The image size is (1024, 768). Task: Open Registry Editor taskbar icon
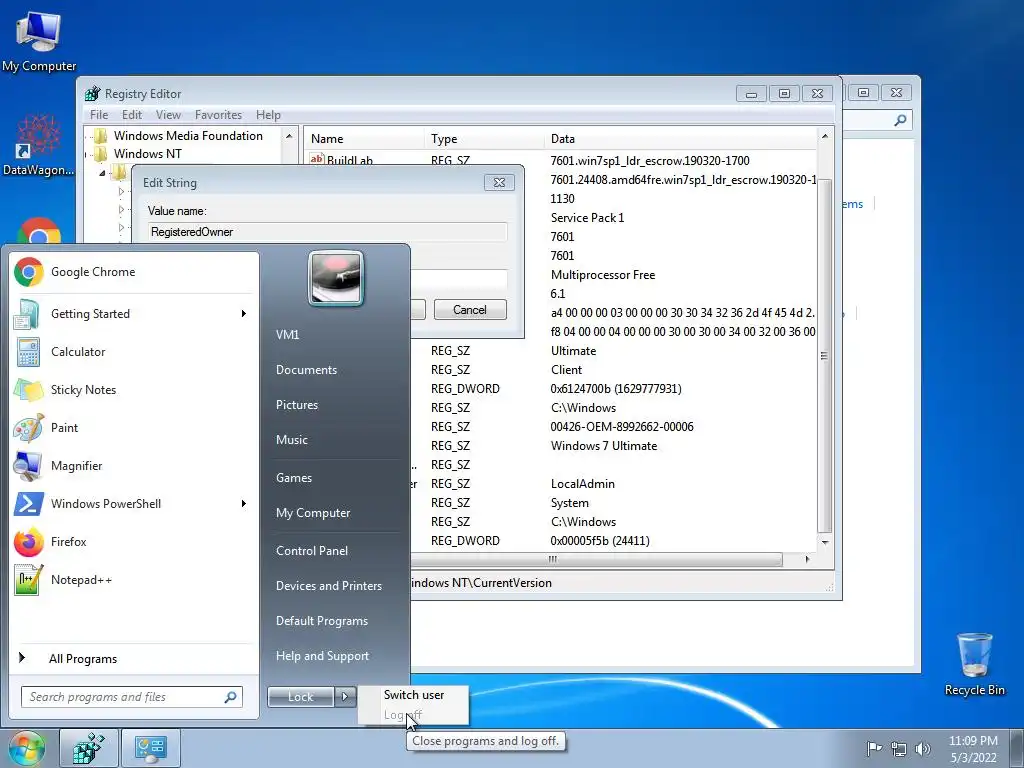[x=89, y=748]
